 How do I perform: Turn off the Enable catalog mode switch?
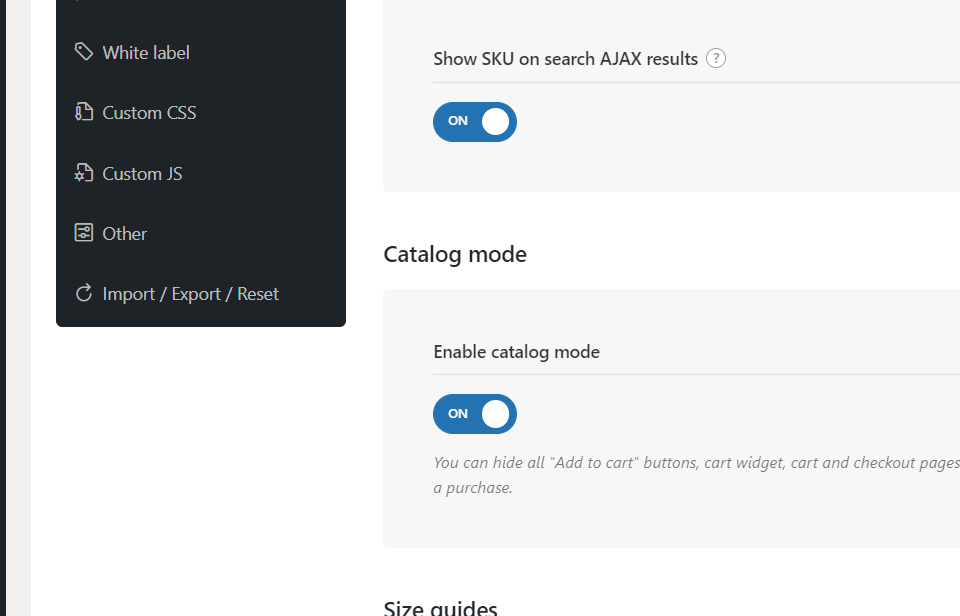coord(474,414)
